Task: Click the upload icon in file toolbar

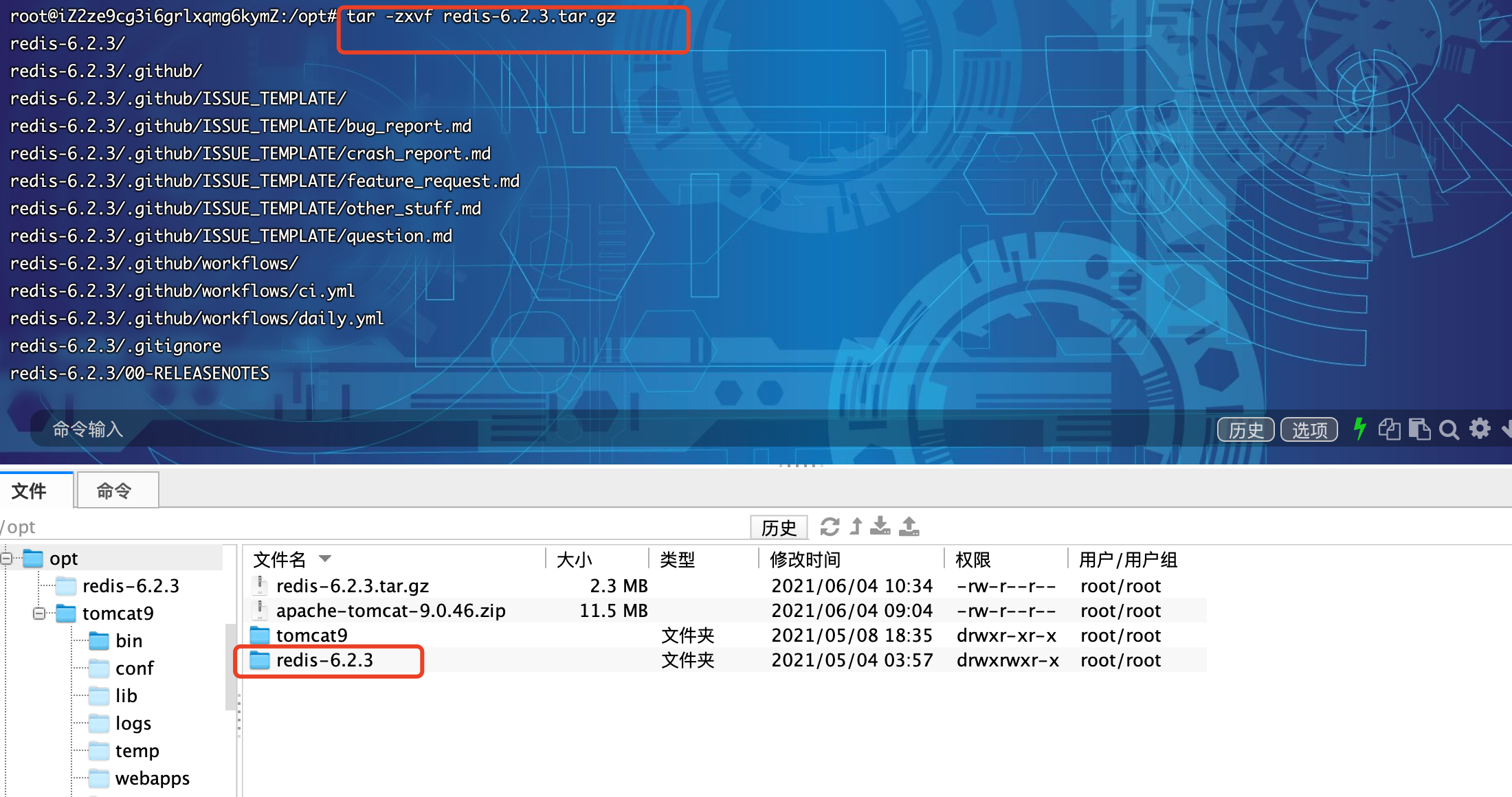Action: click(909, 527)
